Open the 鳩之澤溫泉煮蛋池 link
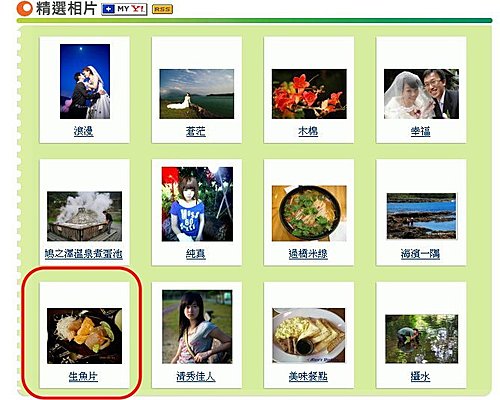The image size is (500, 400). click(x=84, y=254)
